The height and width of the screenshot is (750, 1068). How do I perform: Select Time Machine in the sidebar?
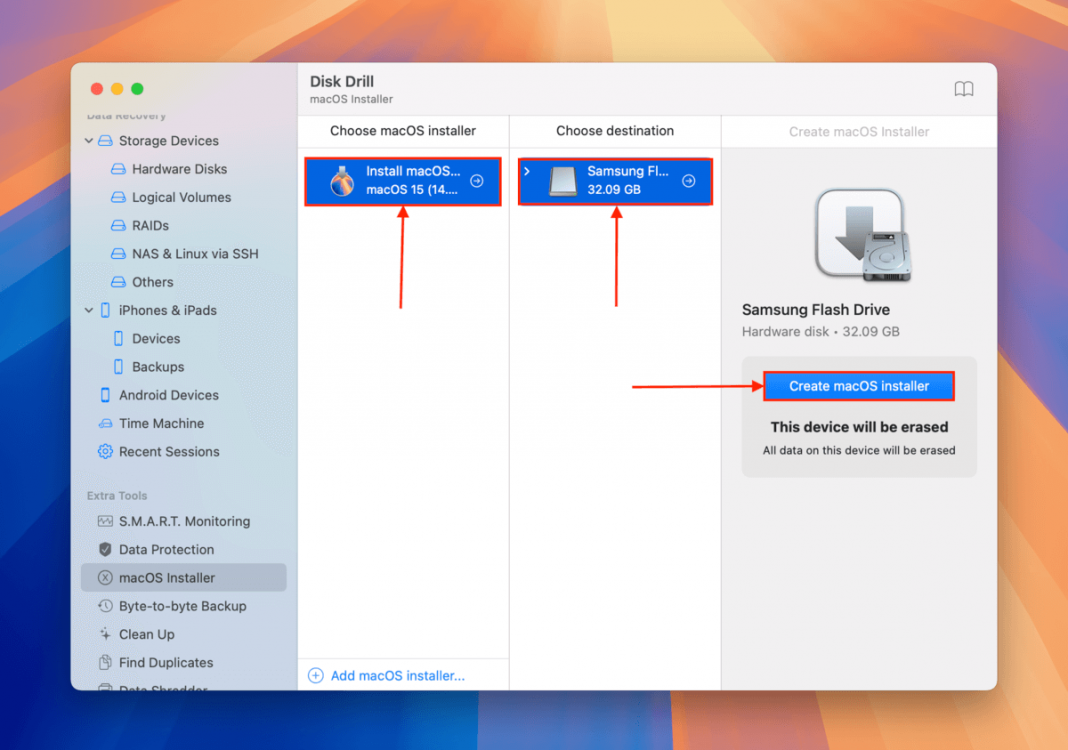pyautogui.click(x=160, y=423)
